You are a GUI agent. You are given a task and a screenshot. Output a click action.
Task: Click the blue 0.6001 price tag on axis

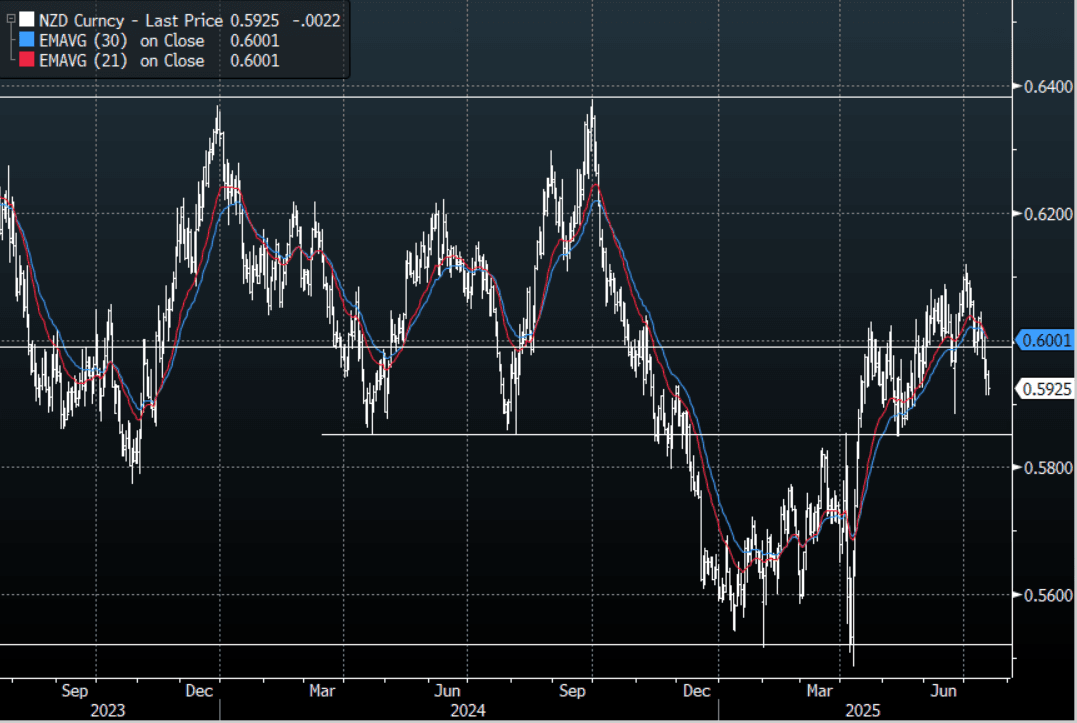point(1047,341)
